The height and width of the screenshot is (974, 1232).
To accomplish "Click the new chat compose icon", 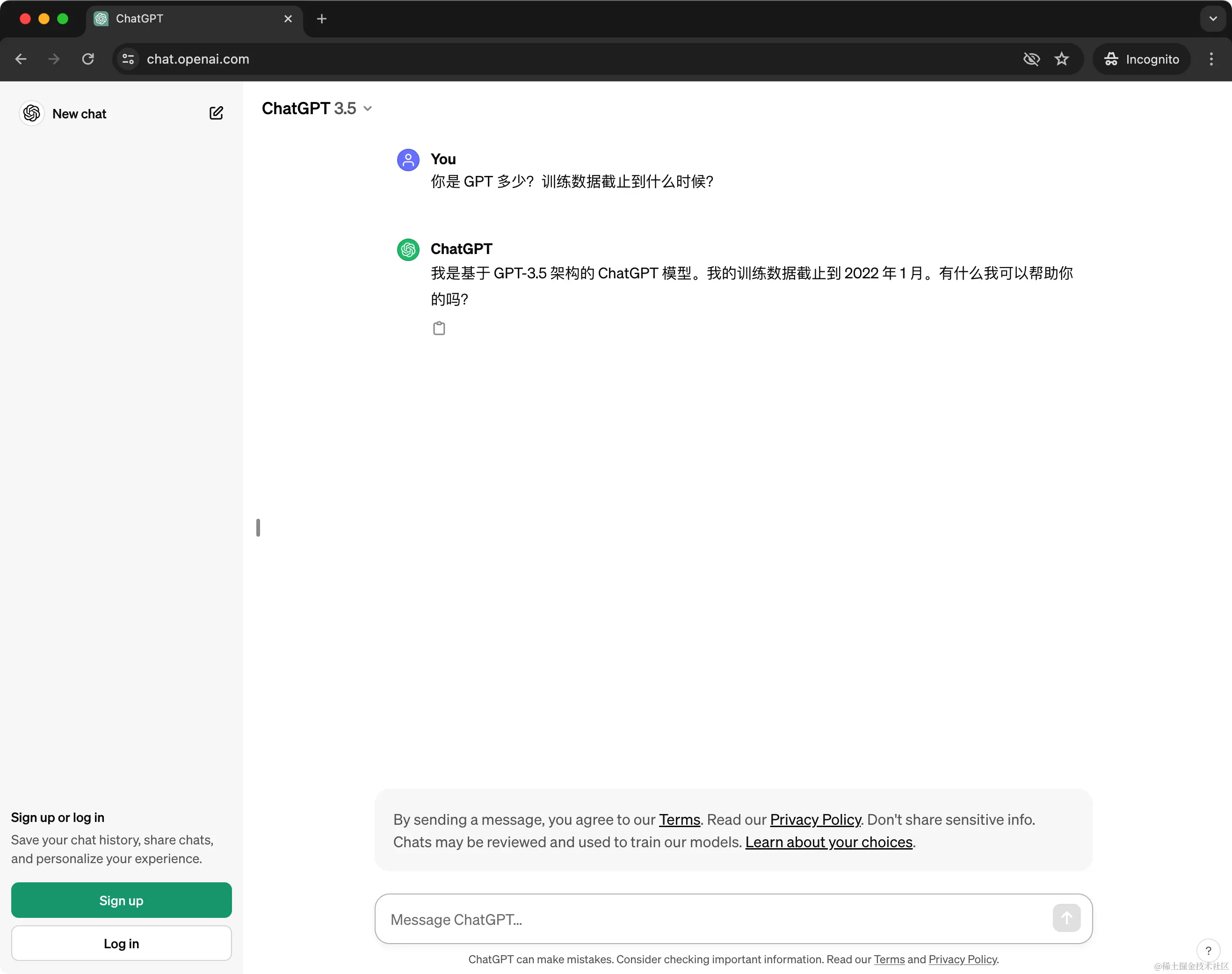I will coord(216,113).
